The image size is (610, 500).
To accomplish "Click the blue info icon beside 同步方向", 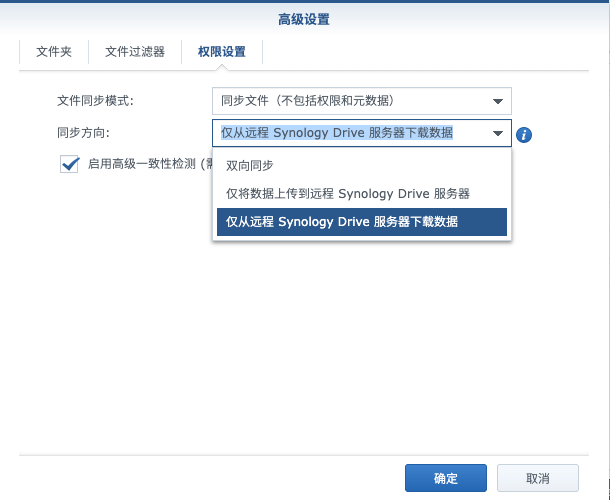I will click(524, 135).
